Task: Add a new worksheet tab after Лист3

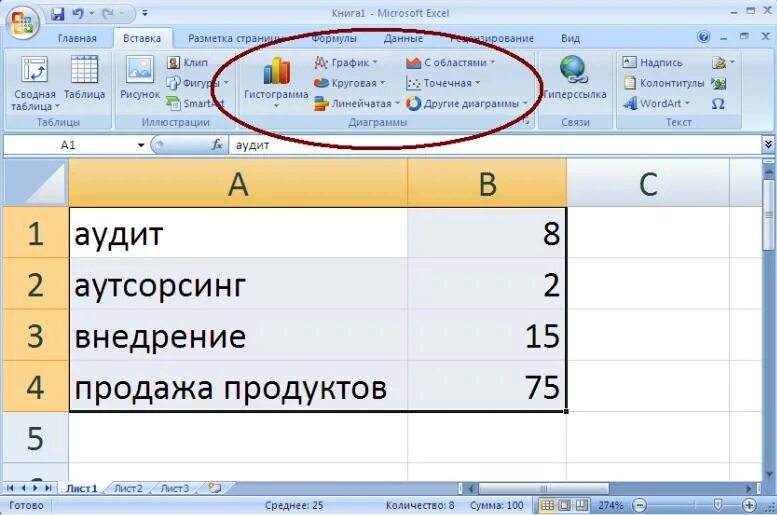Action: pos(215,488)
